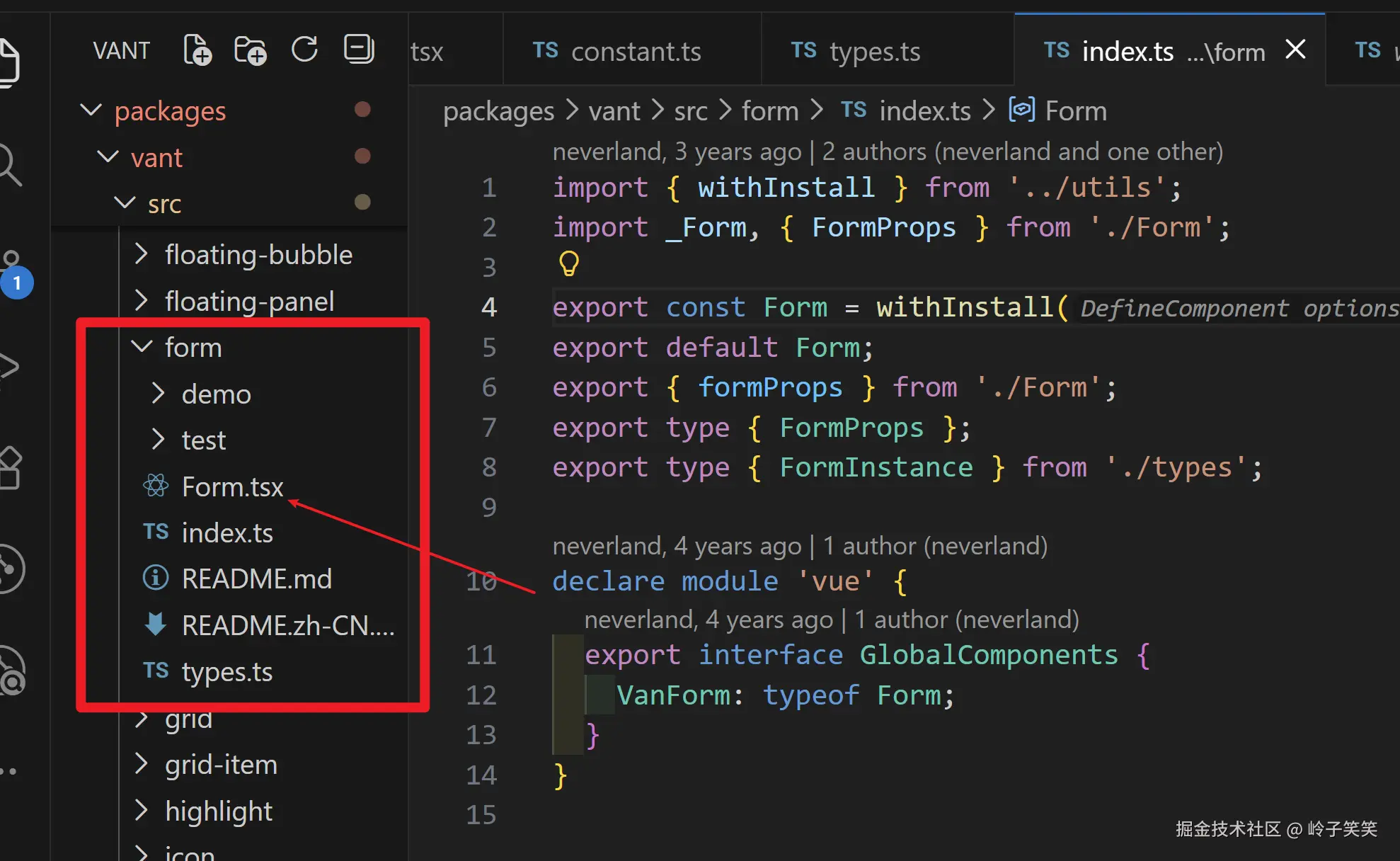1400x861 pixels.
Task: Click the New File icon in explorer header
Action: tap(197, 50)
